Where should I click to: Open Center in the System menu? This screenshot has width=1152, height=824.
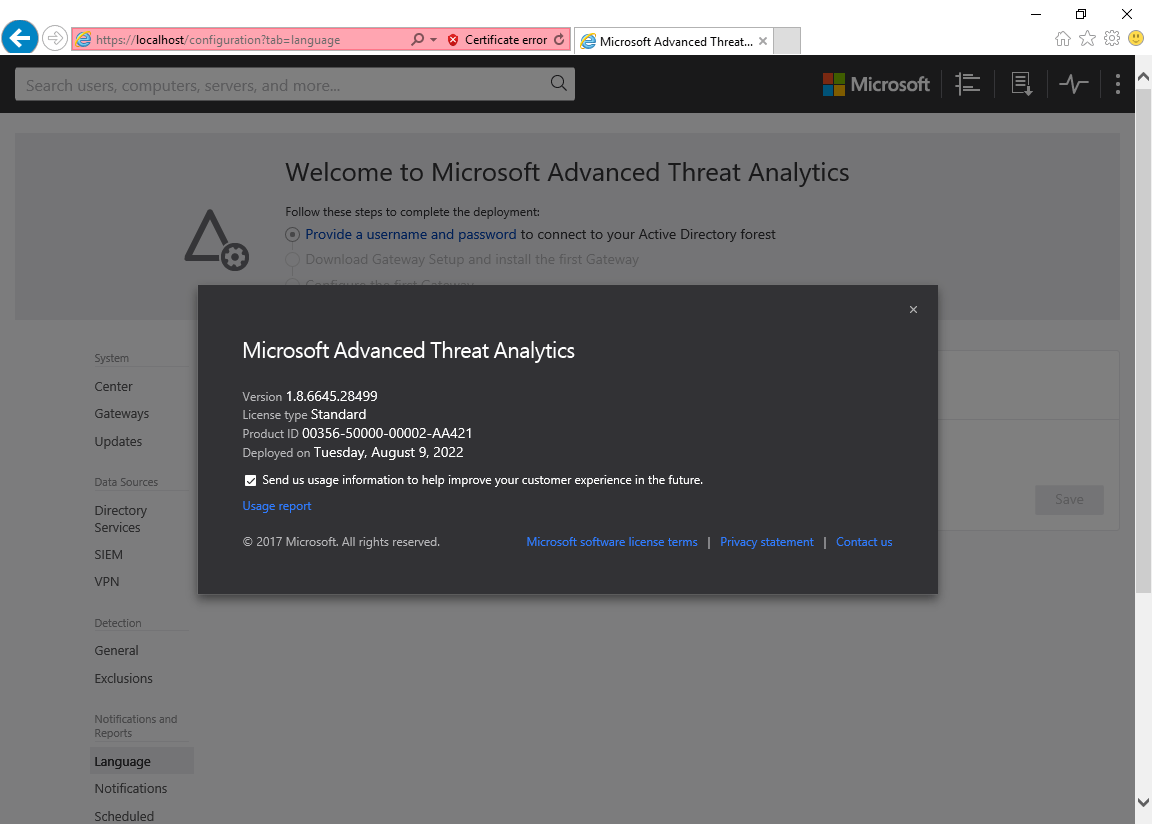pos(113,386)
